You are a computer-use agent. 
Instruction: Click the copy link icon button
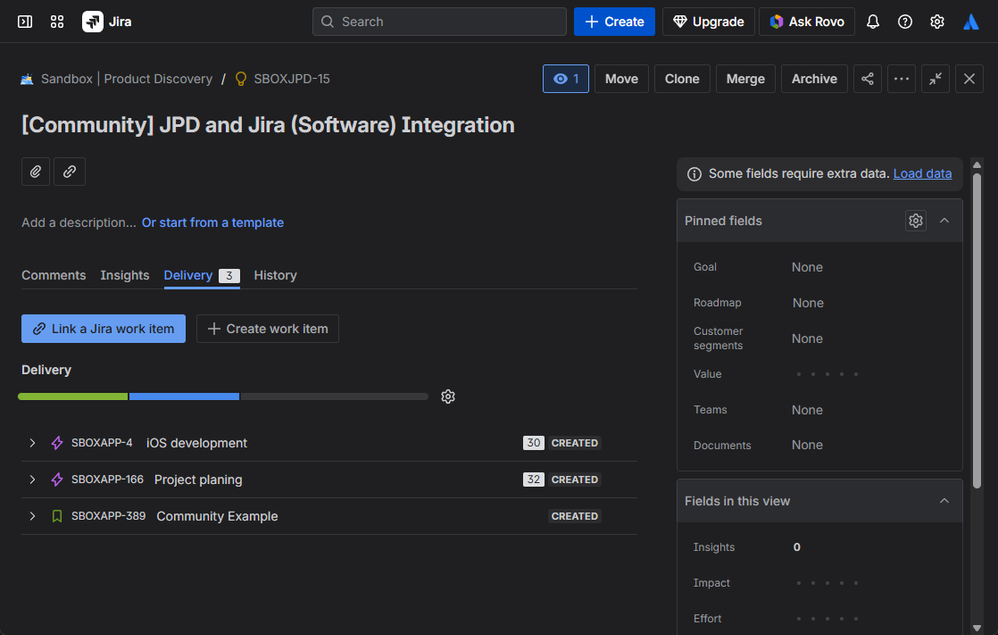pos(69,172)
